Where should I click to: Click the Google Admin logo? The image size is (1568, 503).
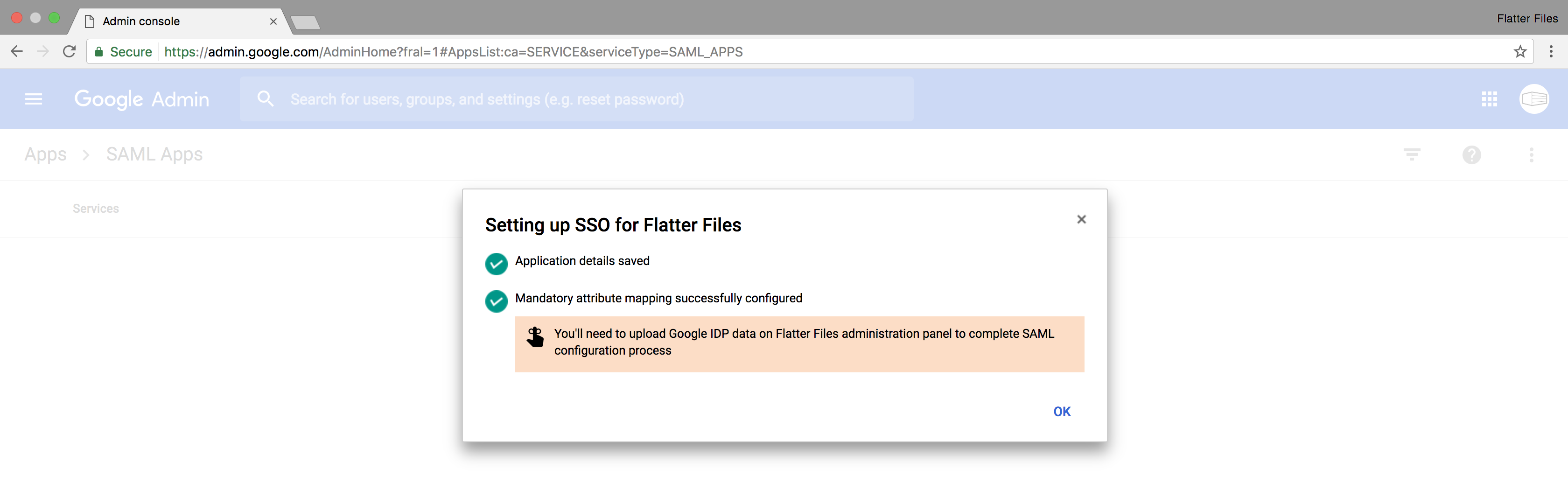[141, 99]
